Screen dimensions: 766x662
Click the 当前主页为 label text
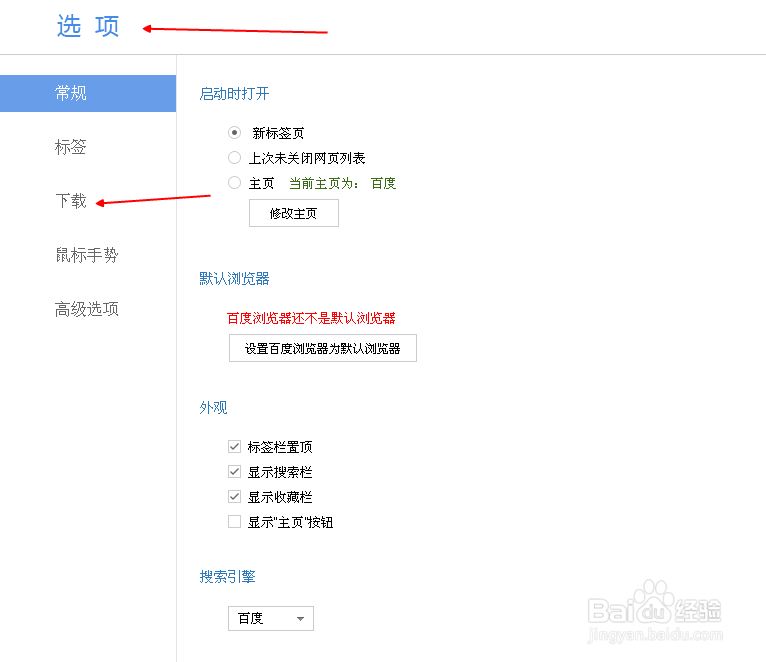tap(323, 183)
